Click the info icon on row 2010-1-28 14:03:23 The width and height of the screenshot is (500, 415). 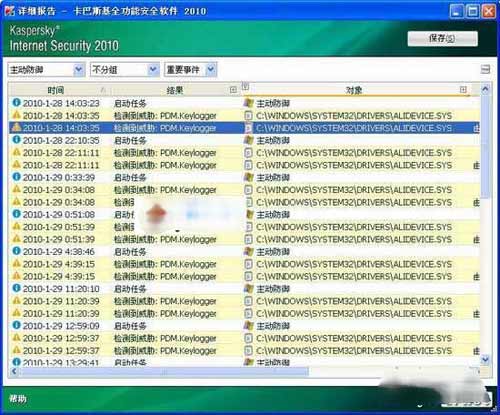click(x=16, y=102)
